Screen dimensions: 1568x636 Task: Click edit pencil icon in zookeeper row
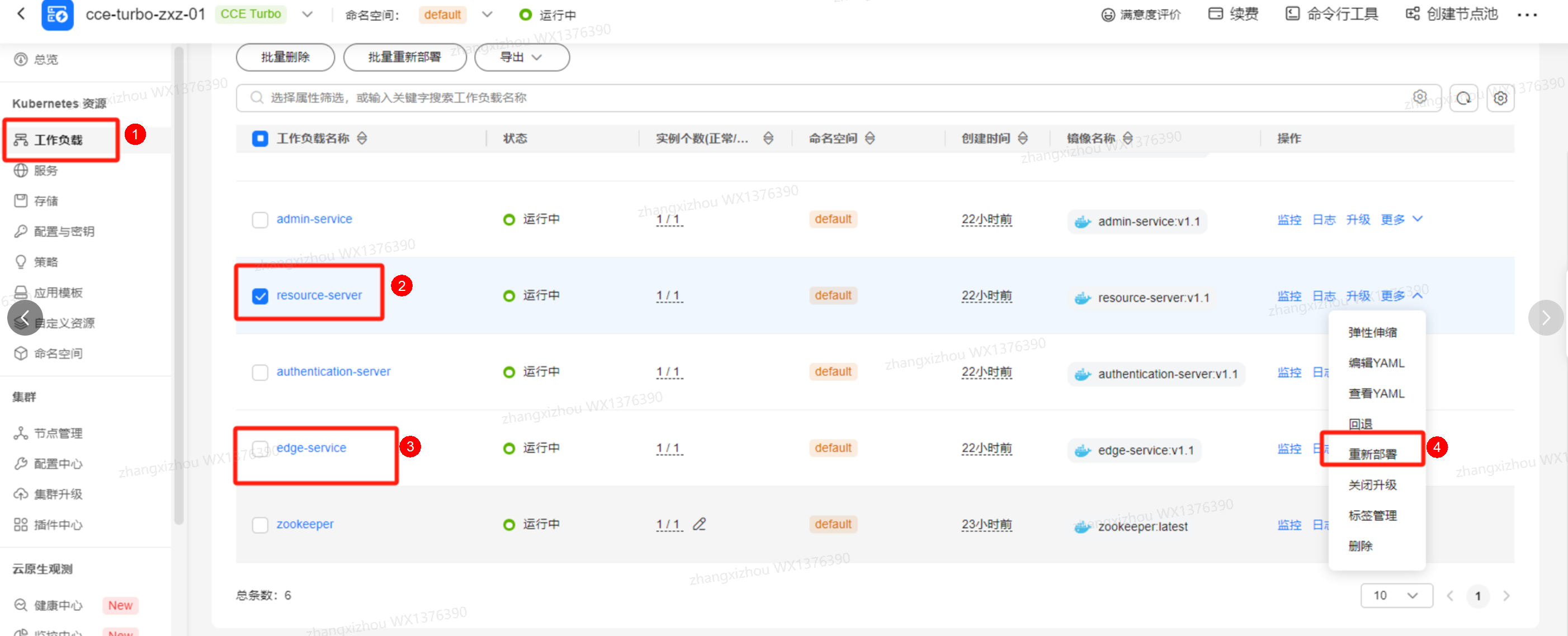699,524
